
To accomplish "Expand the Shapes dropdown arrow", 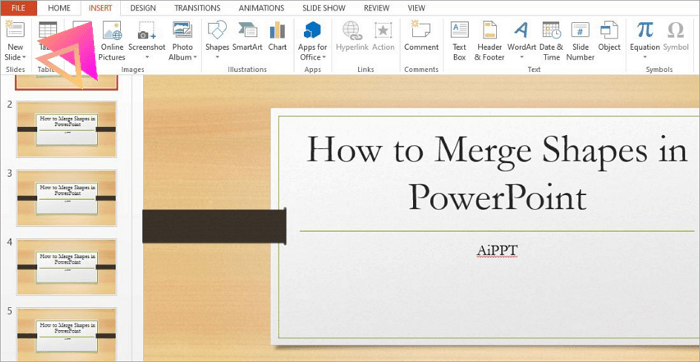I will pos(217,57).
